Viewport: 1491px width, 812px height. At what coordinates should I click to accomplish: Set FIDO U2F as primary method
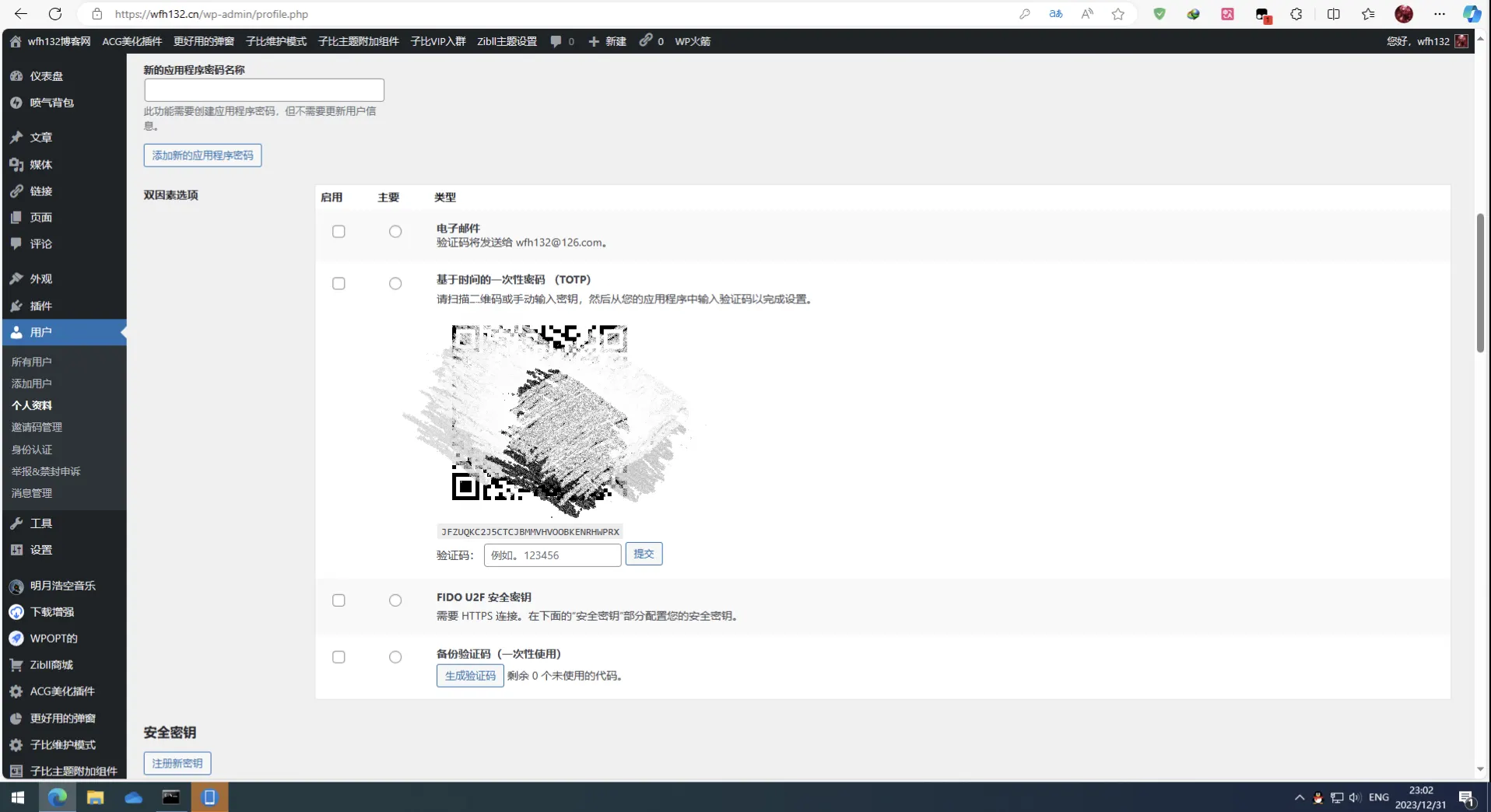point(395,600)
